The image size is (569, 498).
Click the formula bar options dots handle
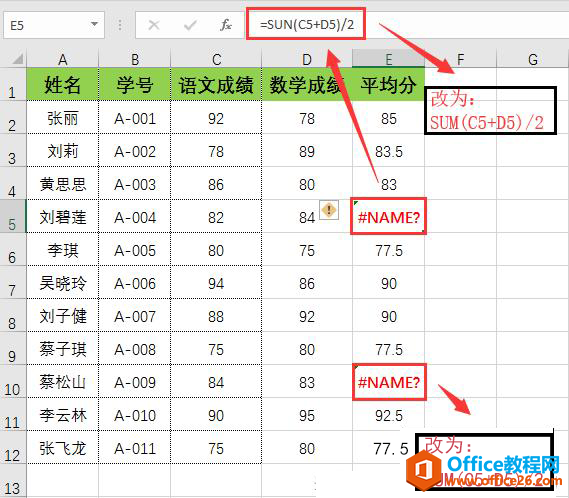click(120, 25)
